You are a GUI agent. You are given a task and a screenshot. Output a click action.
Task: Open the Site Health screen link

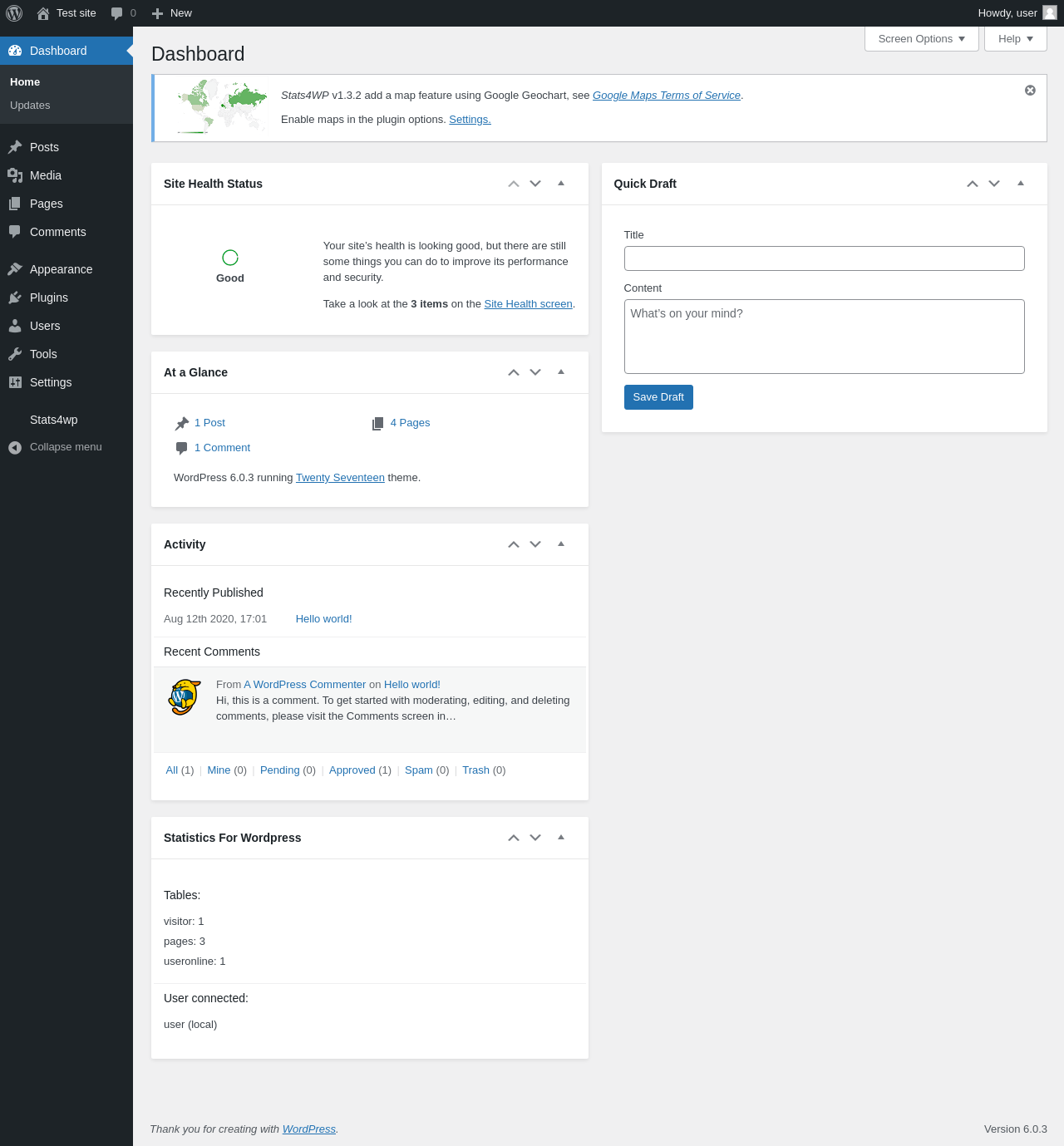(529, 304)
